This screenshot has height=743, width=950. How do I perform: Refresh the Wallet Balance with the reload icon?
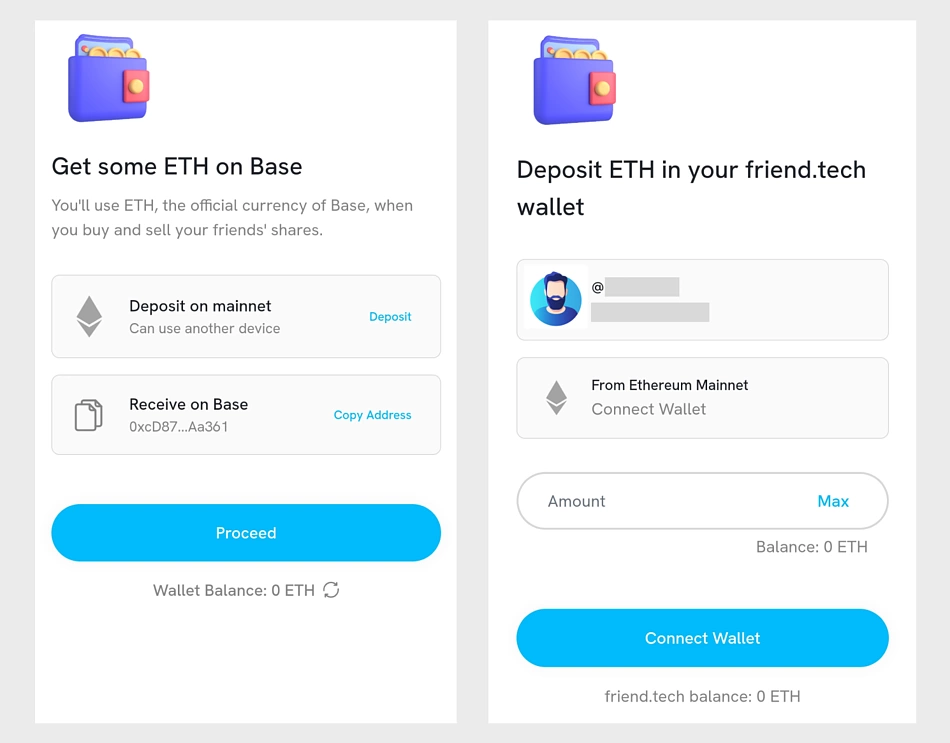tap(334, 590)
